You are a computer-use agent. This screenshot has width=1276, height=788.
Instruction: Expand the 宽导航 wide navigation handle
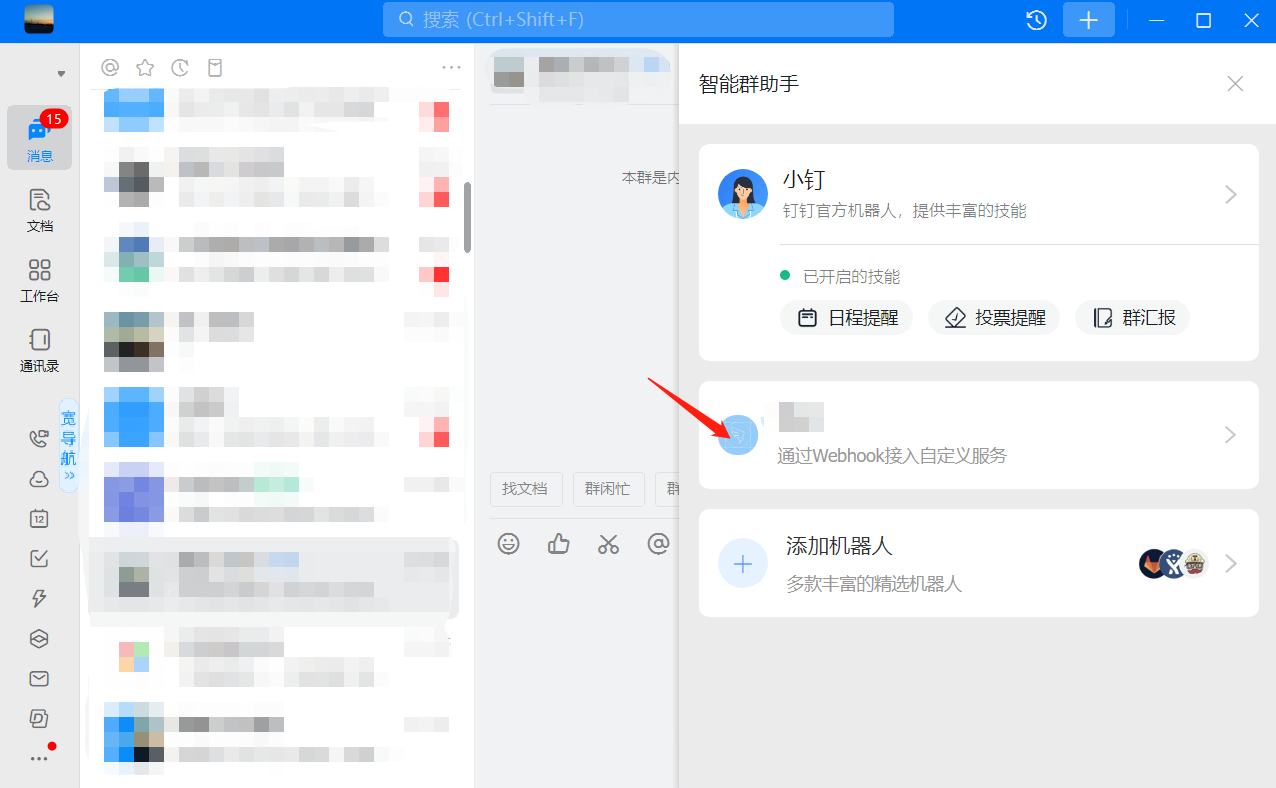[68, 445]
